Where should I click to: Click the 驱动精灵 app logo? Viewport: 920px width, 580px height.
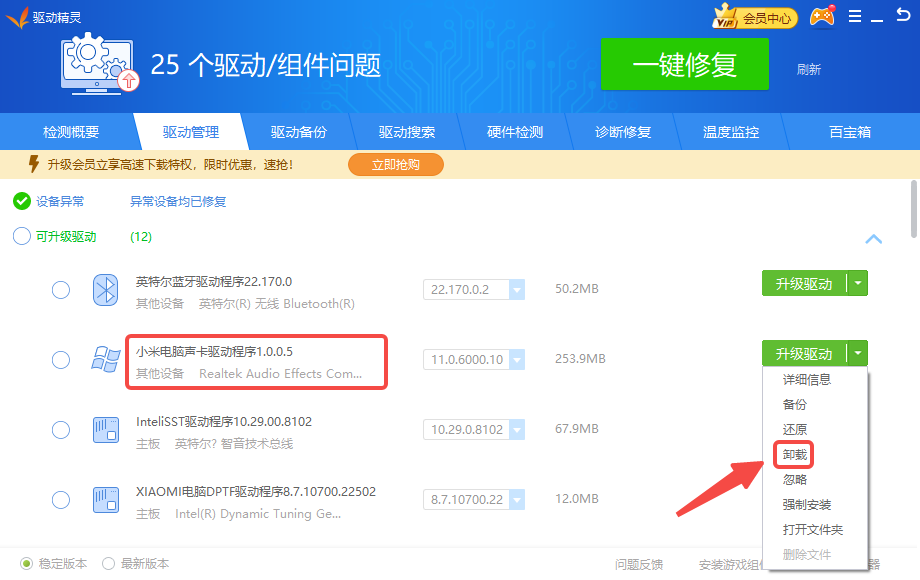coord(17,17)
